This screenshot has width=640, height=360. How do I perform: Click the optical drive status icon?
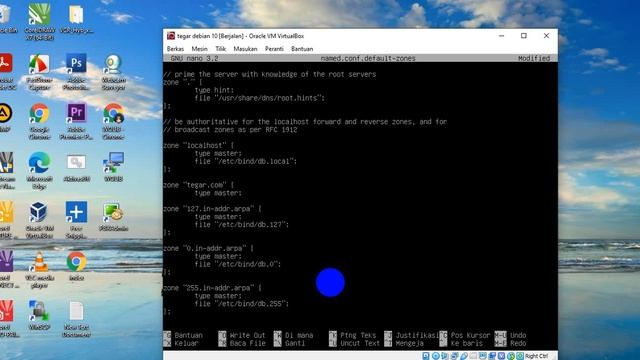pyautogui.click(x=436, y=356)
